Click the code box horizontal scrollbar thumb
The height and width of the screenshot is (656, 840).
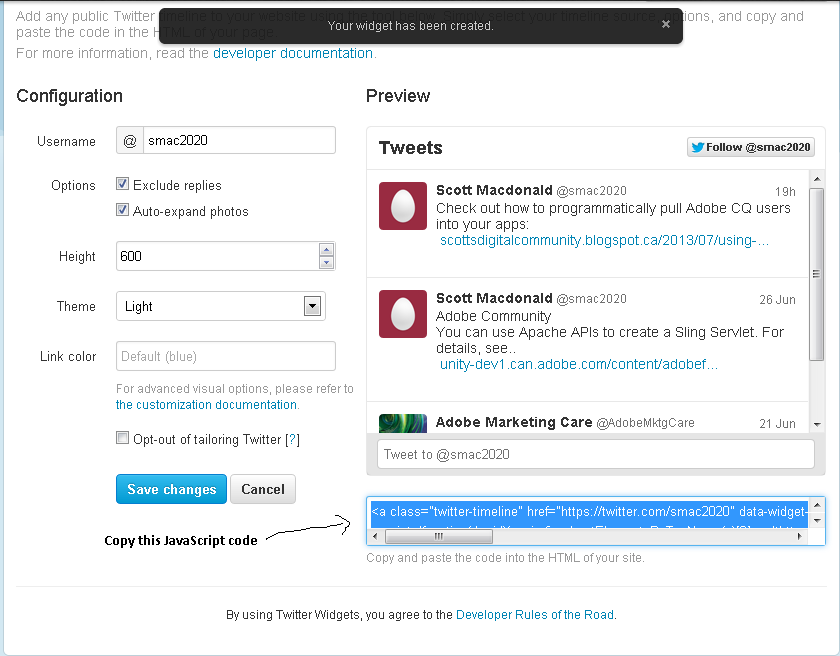(439, 536)
